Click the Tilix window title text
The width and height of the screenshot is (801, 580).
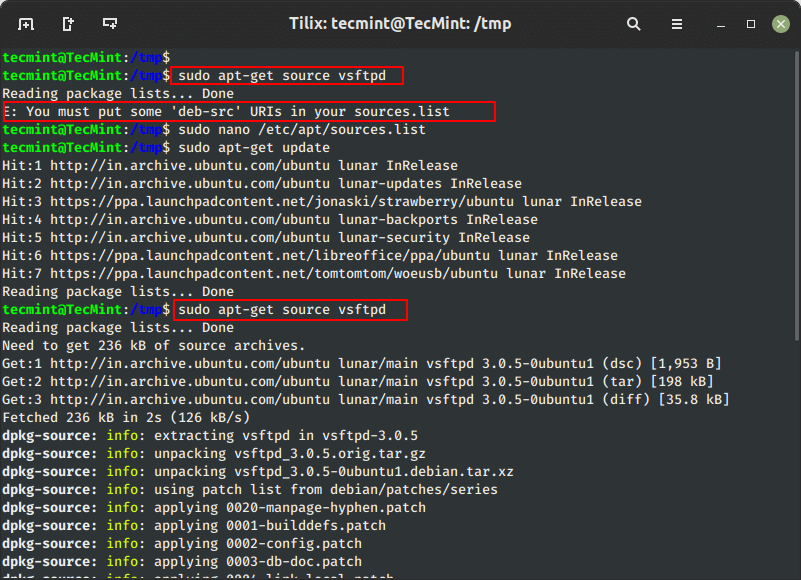coord(400,24)
